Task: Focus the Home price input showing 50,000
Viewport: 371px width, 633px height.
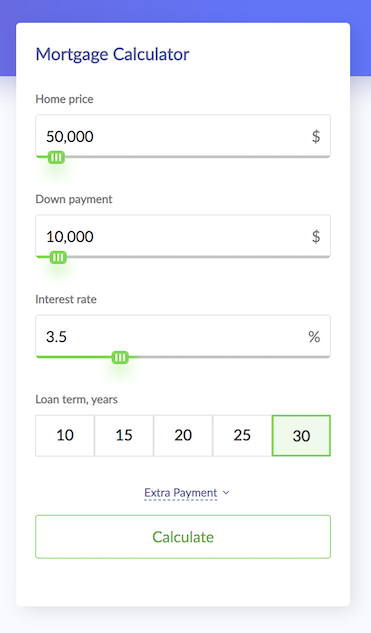Action: point(183,136)
